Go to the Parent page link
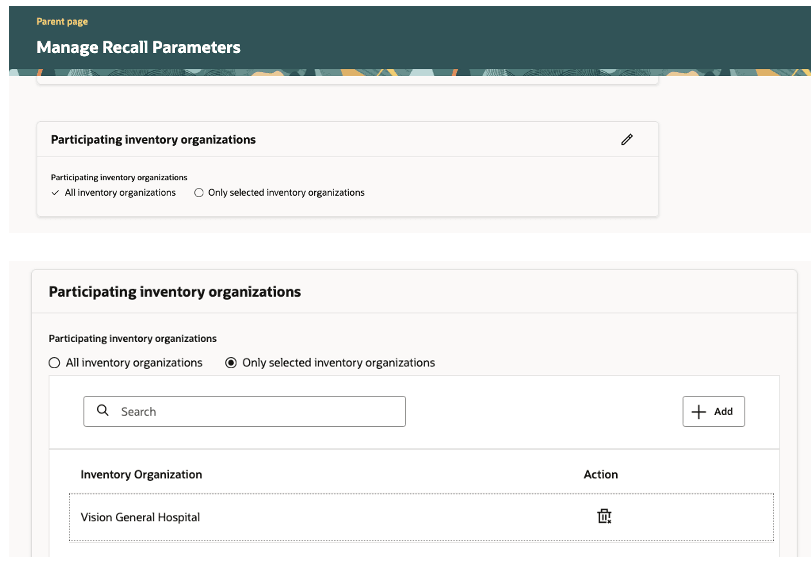The image size is (811, 564). click(62, 22)
